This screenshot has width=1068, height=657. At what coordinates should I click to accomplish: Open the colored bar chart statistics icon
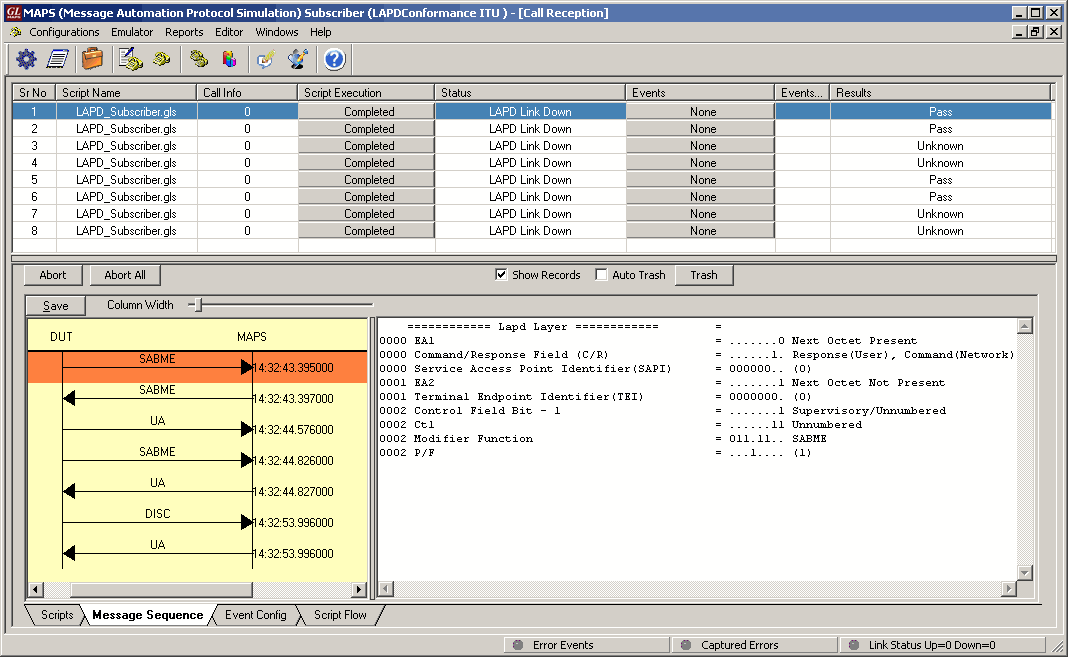point(230,59)
